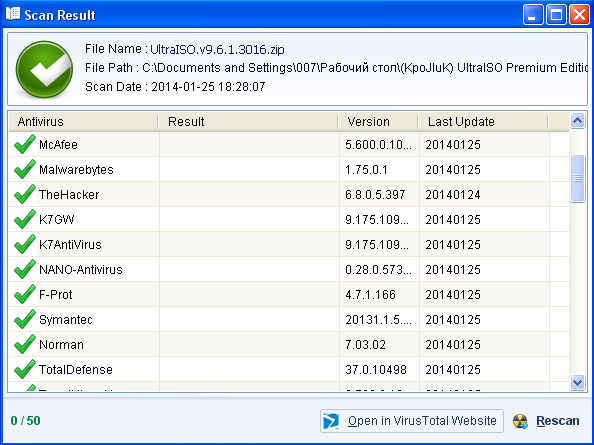Click the Rescan text link
594x445 pixels.
tap(558, 421)
